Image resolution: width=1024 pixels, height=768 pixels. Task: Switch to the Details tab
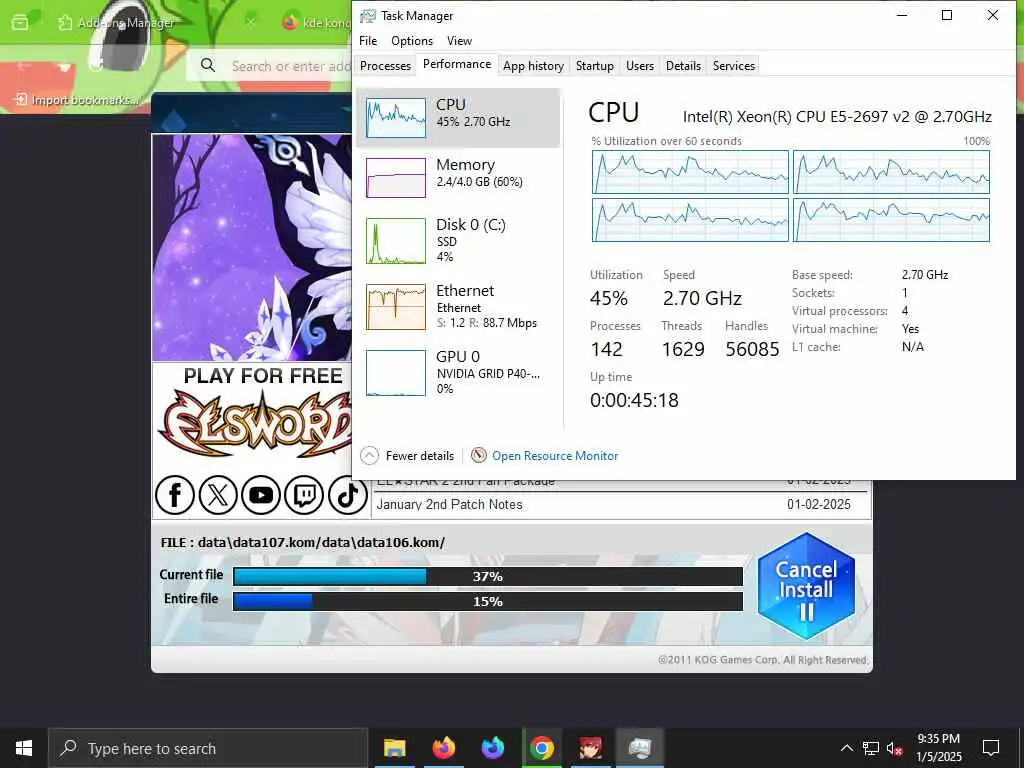683,65
